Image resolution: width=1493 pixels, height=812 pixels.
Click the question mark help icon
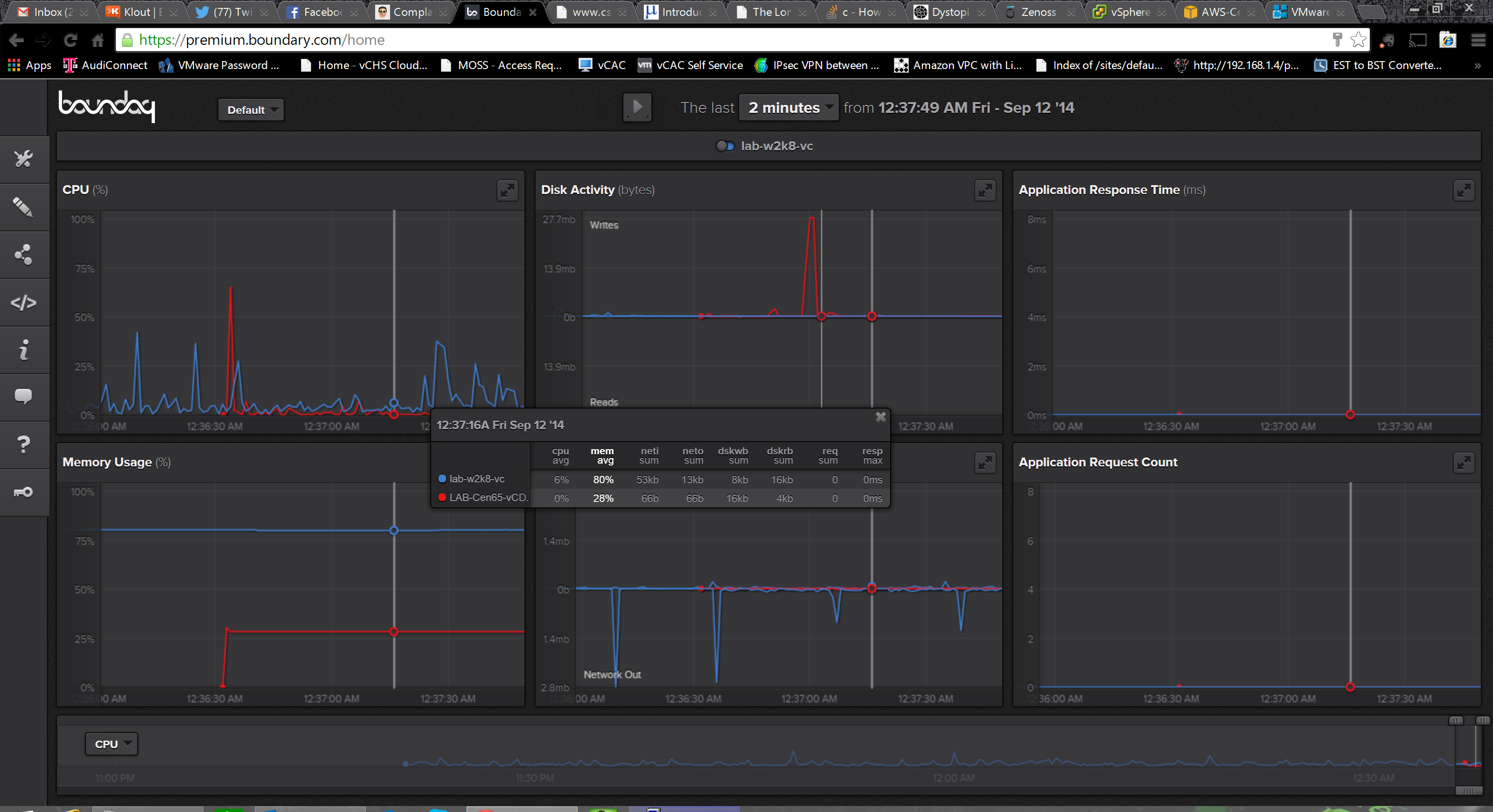coord(23,444)
